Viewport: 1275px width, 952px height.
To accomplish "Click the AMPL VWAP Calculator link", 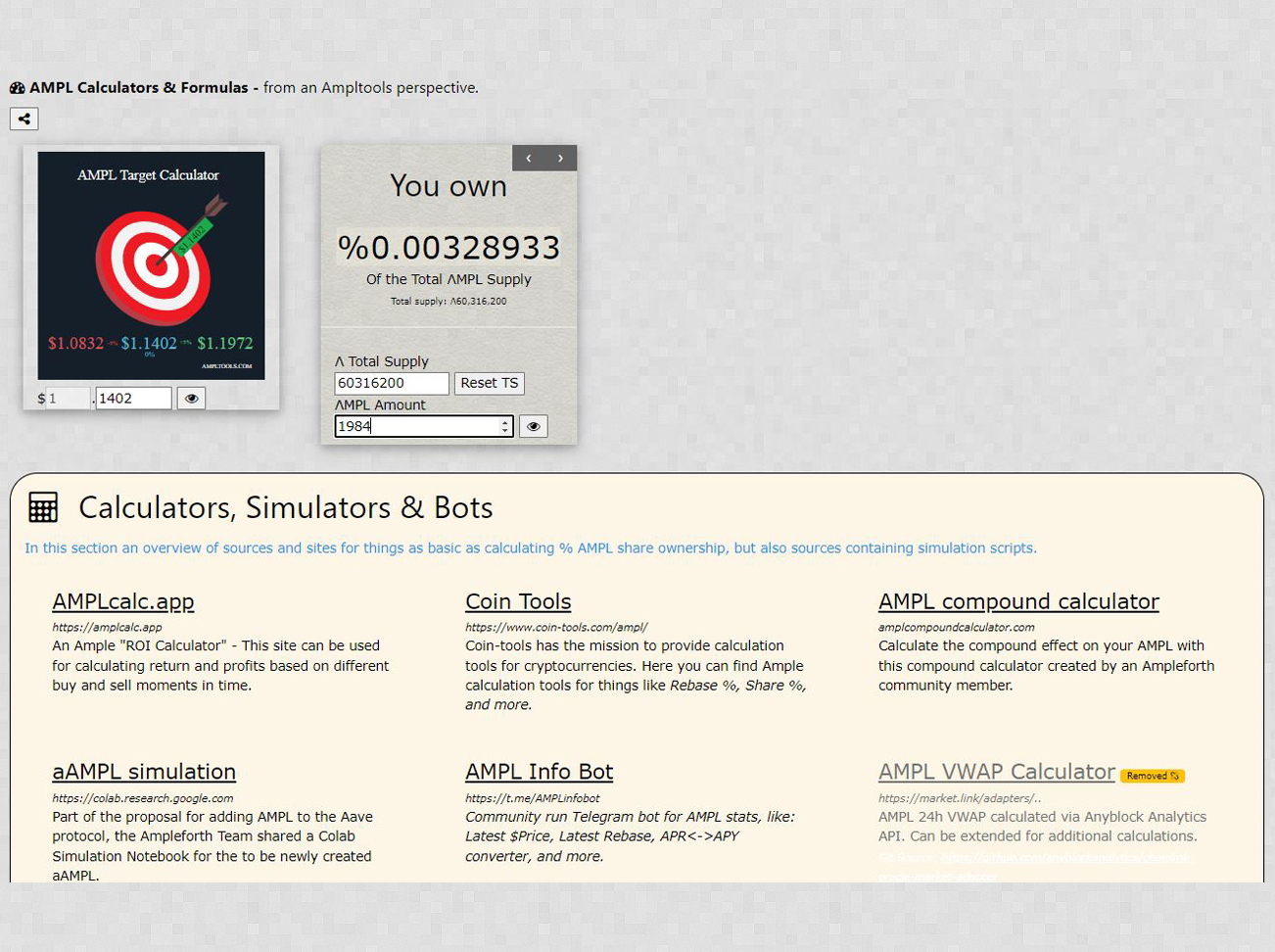I will click(x=996, y=772).
